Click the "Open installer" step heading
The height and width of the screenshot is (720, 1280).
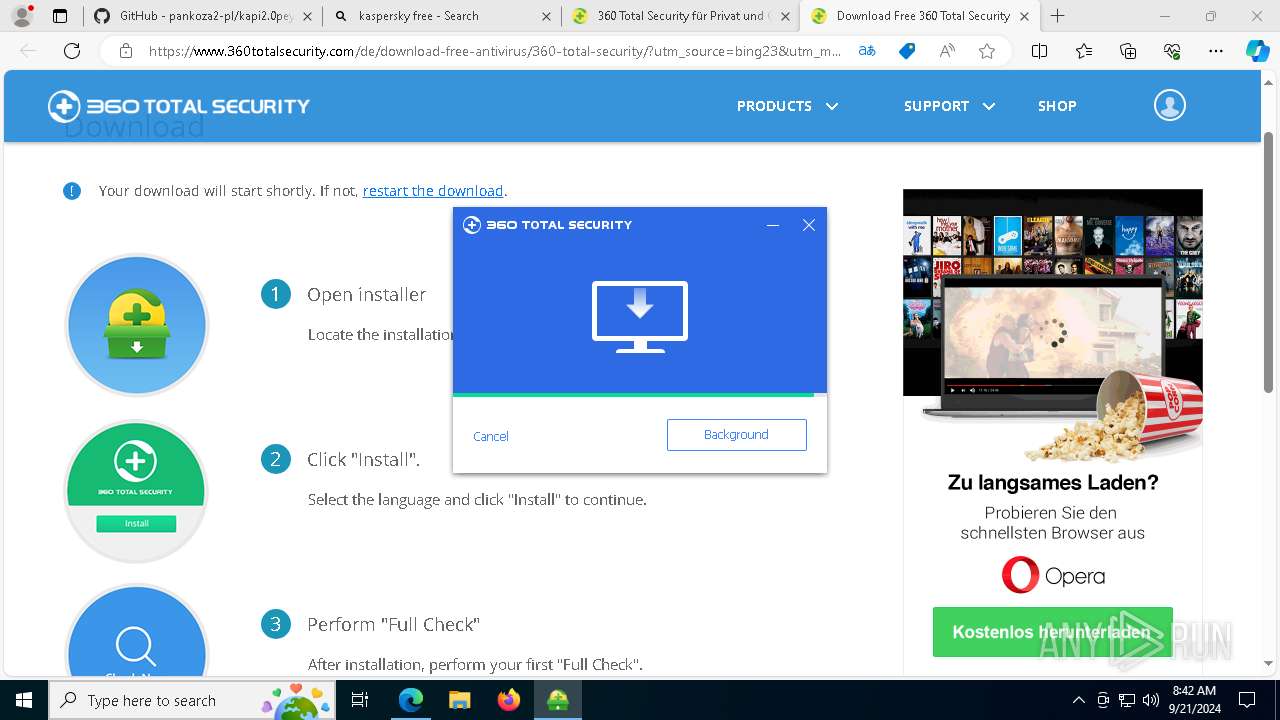tap(366, 294)
